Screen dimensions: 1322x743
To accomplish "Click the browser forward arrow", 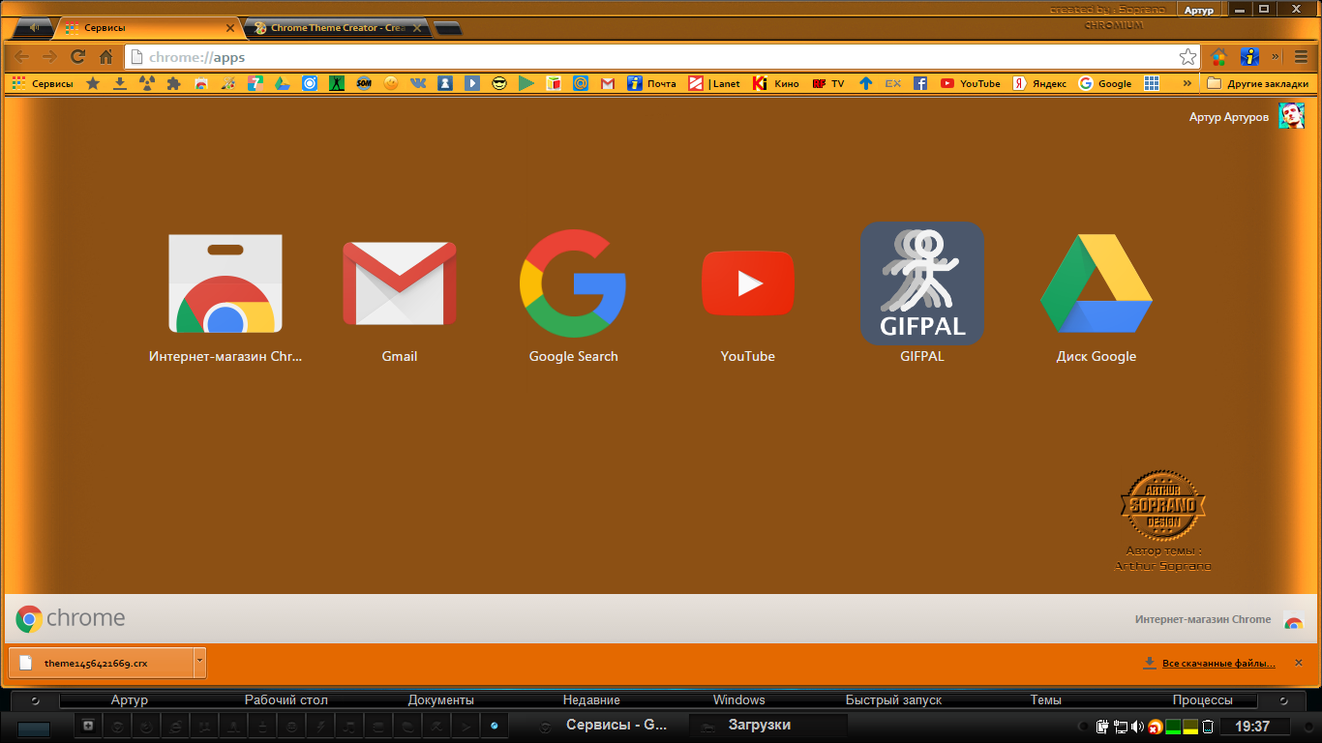I will pyautogui.click(x=49, y=57).
